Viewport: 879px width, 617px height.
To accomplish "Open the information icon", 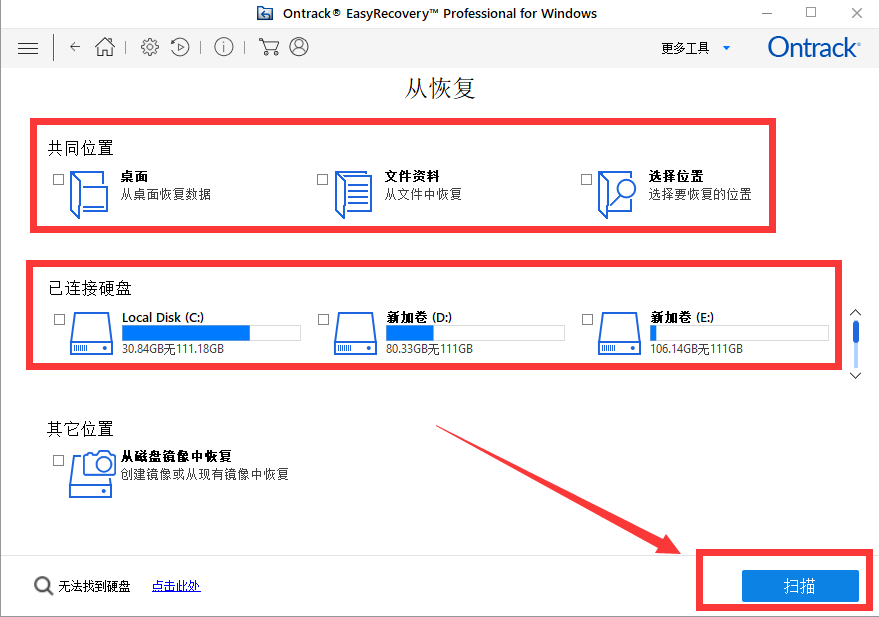I will point(224,47).
